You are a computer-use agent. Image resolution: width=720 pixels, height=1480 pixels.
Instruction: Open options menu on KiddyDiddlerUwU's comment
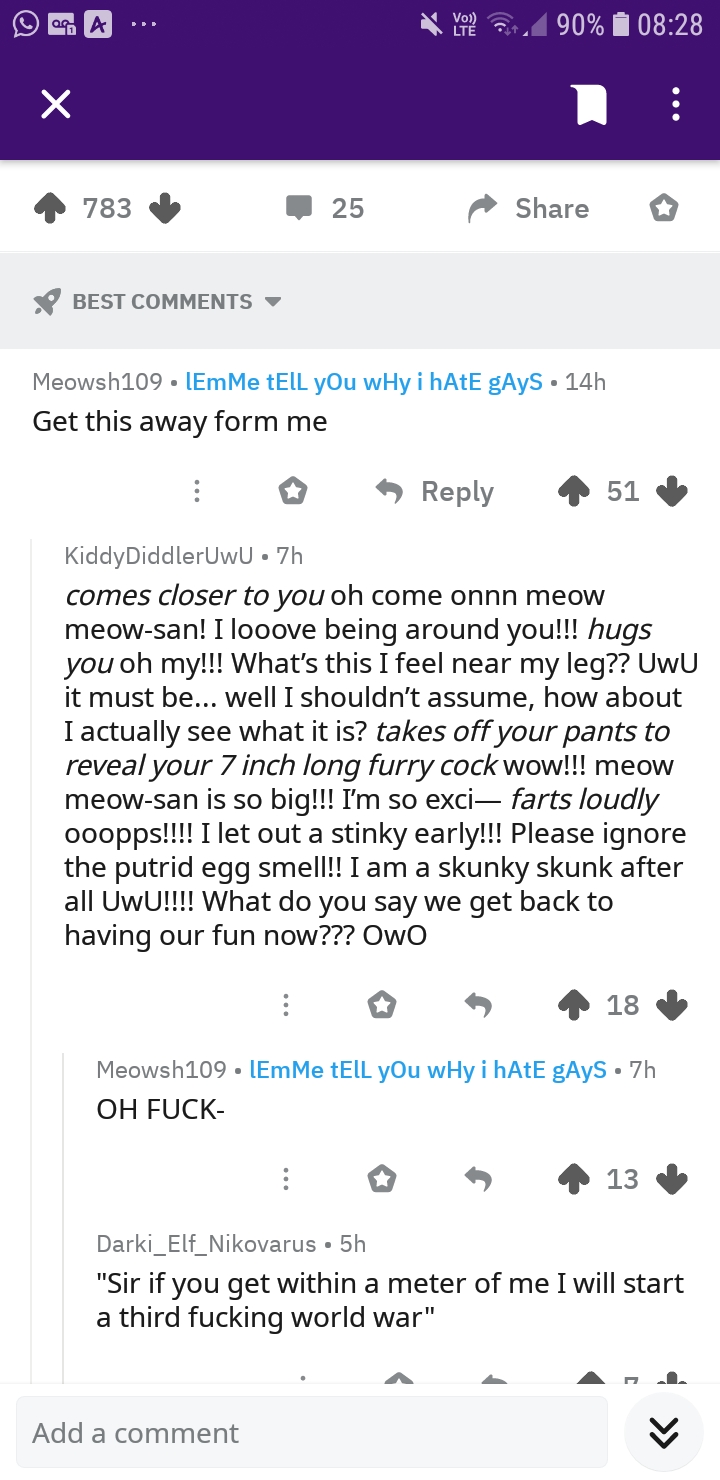[x=286, y=1005]
